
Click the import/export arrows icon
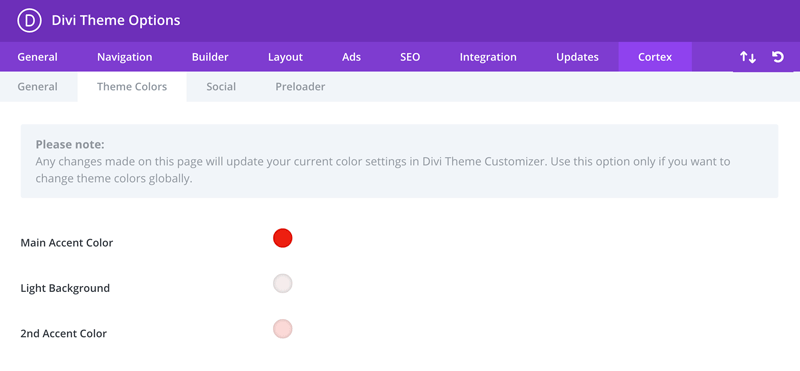pos(748,57)
